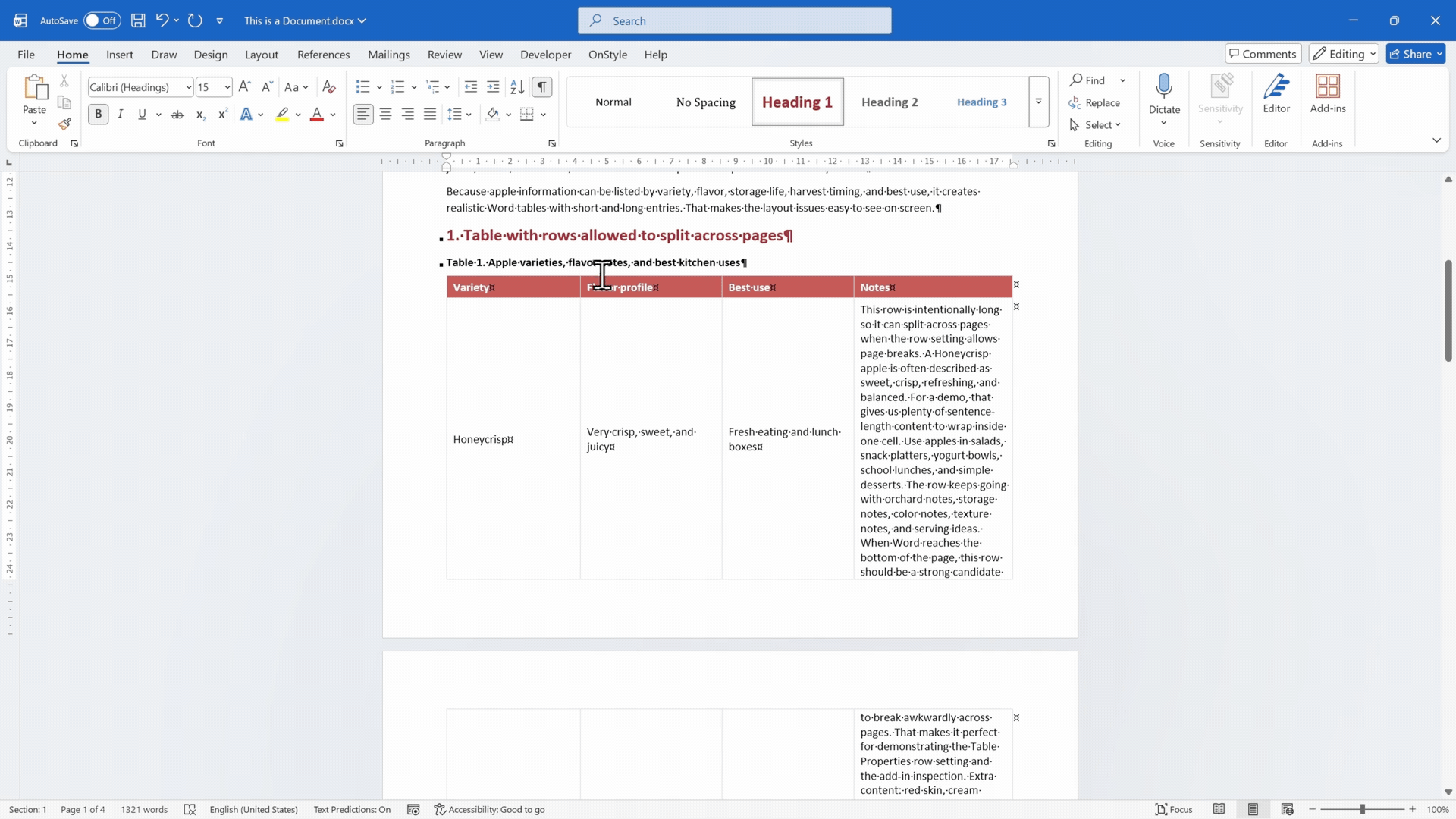This screenshot has height=819, width=1456.
Task: Decrease paragraph indent
Action: coord(470,87)
